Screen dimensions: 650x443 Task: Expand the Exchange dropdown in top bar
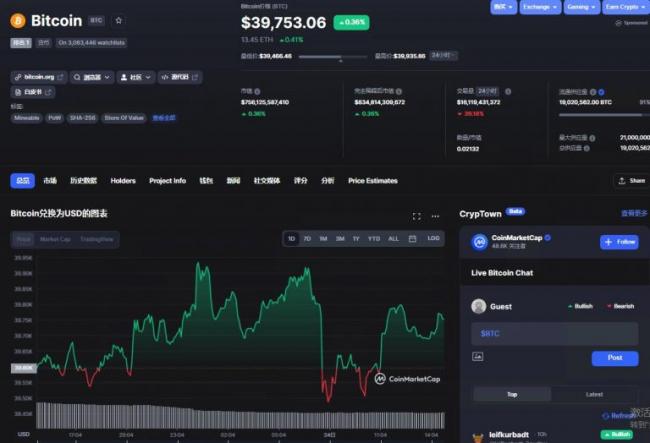[538, 7]
